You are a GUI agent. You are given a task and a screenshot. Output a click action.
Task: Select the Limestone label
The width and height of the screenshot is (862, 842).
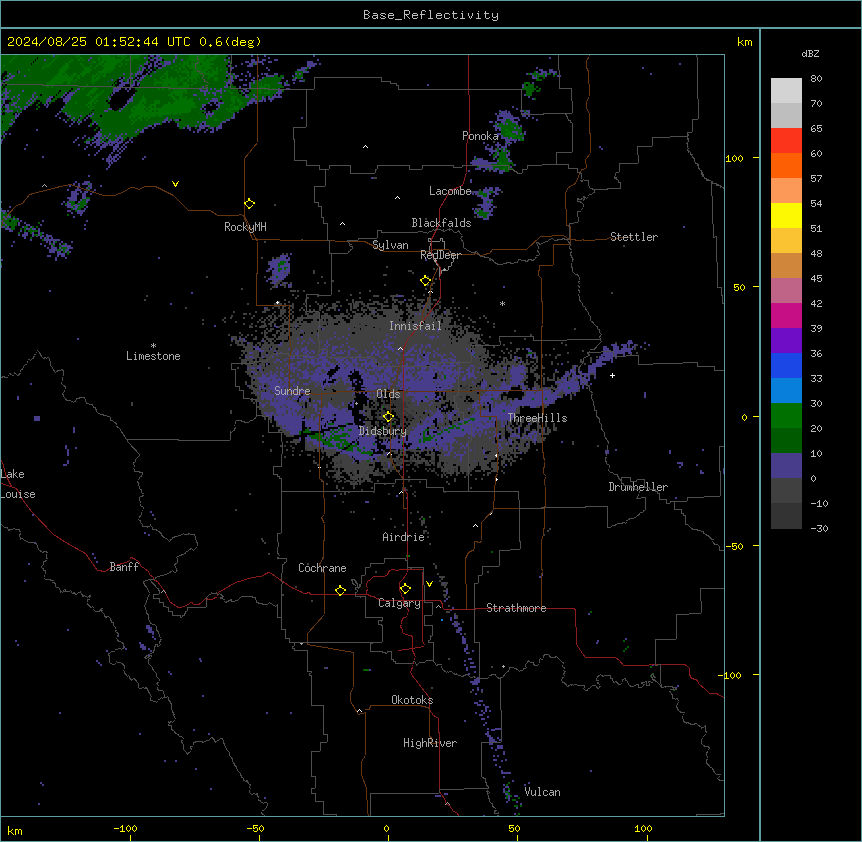(x=153, y=356)
